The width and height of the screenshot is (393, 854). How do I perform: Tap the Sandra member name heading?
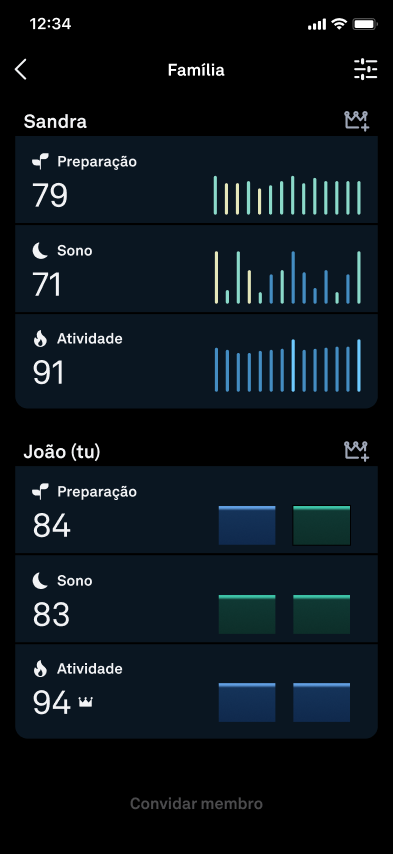[55, 121]
